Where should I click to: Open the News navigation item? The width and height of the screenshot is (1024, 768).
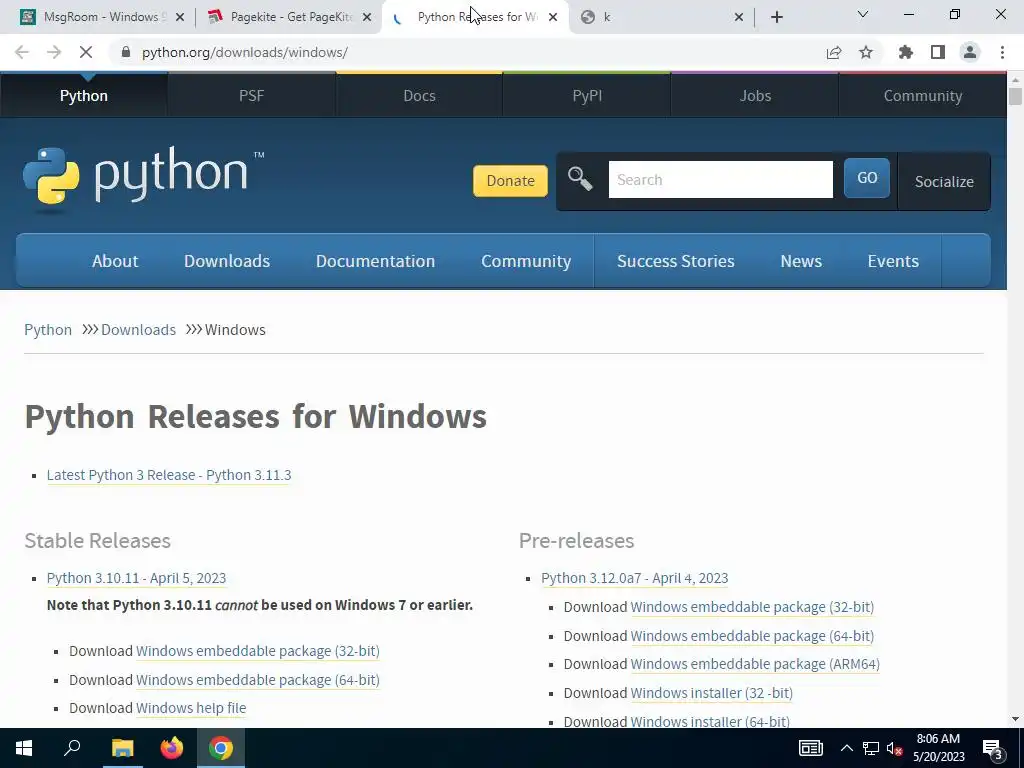(801, 261)
